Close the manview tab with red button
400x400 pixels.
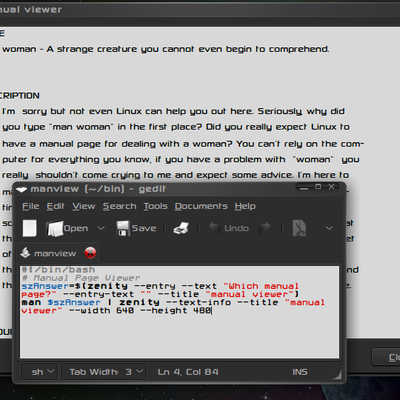90,253
